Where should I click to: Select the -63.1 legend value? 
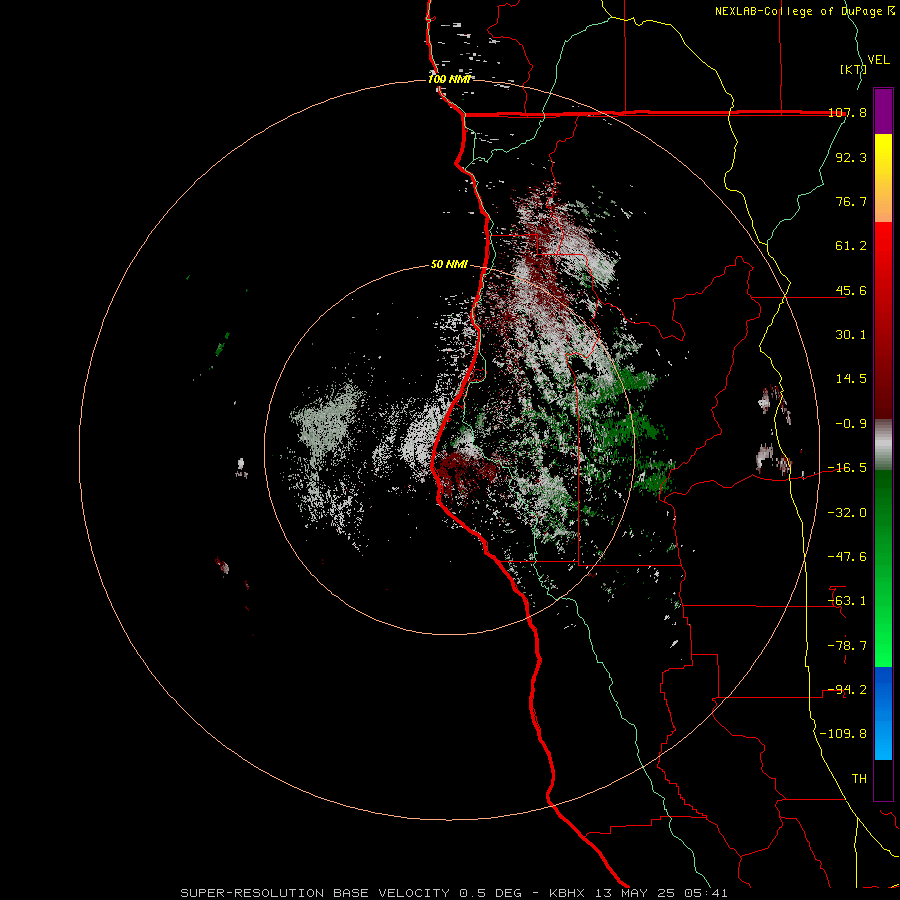[847, 601]
